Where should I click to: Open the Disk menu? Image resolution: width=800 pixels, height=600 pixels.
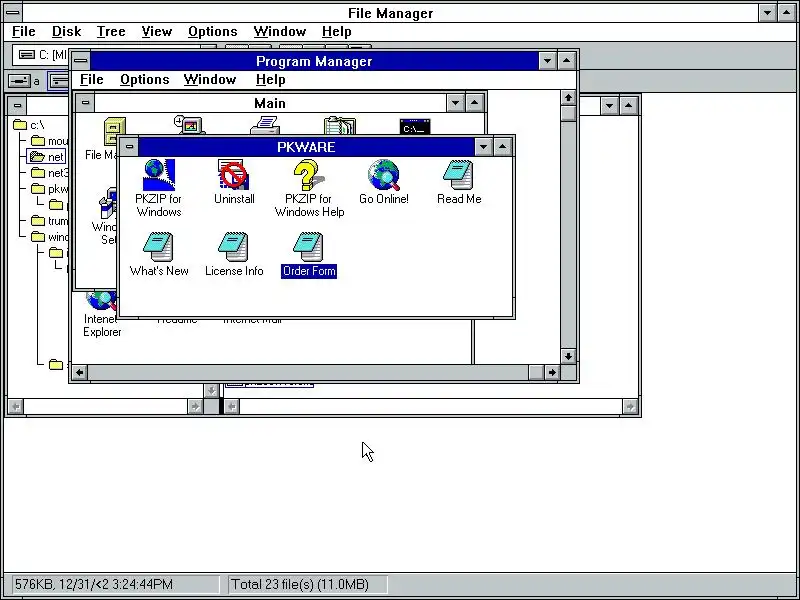click(66, 32)
